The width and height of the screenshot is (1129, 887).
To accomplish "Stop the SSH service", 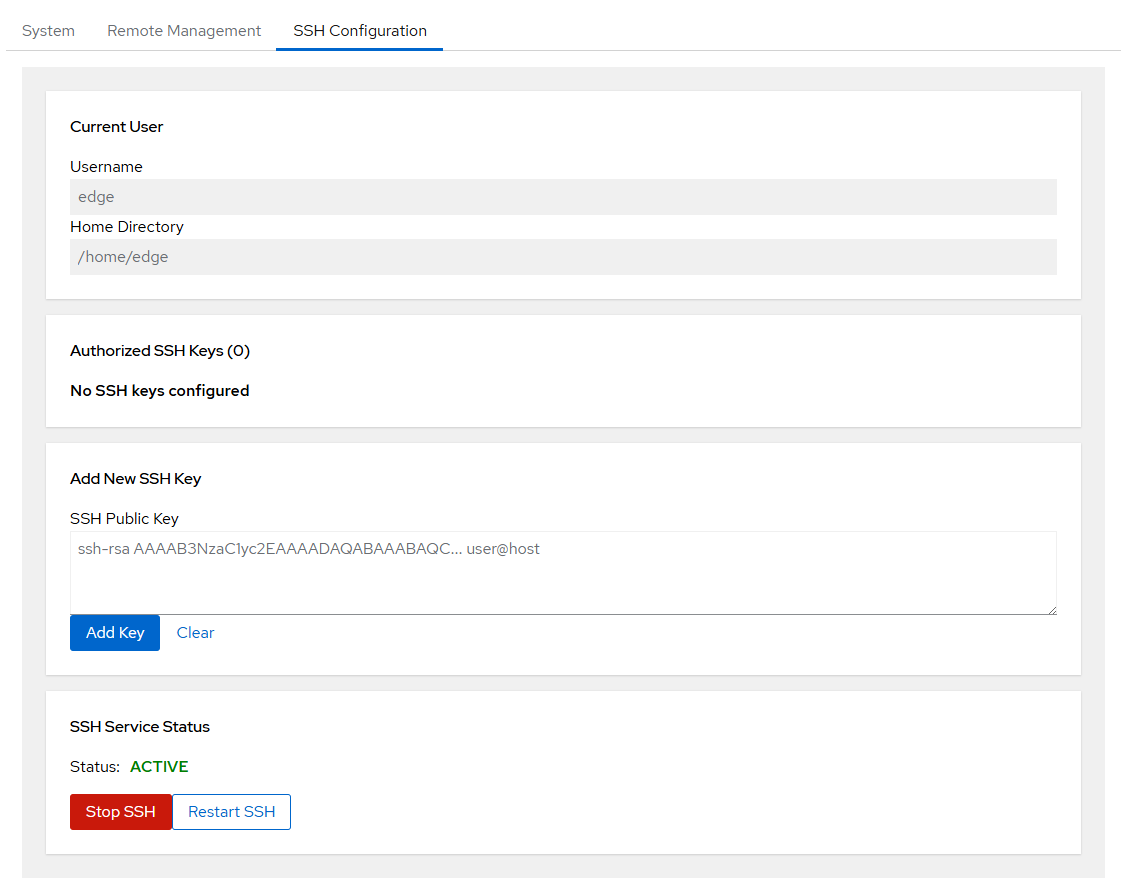I will (120, 812).
